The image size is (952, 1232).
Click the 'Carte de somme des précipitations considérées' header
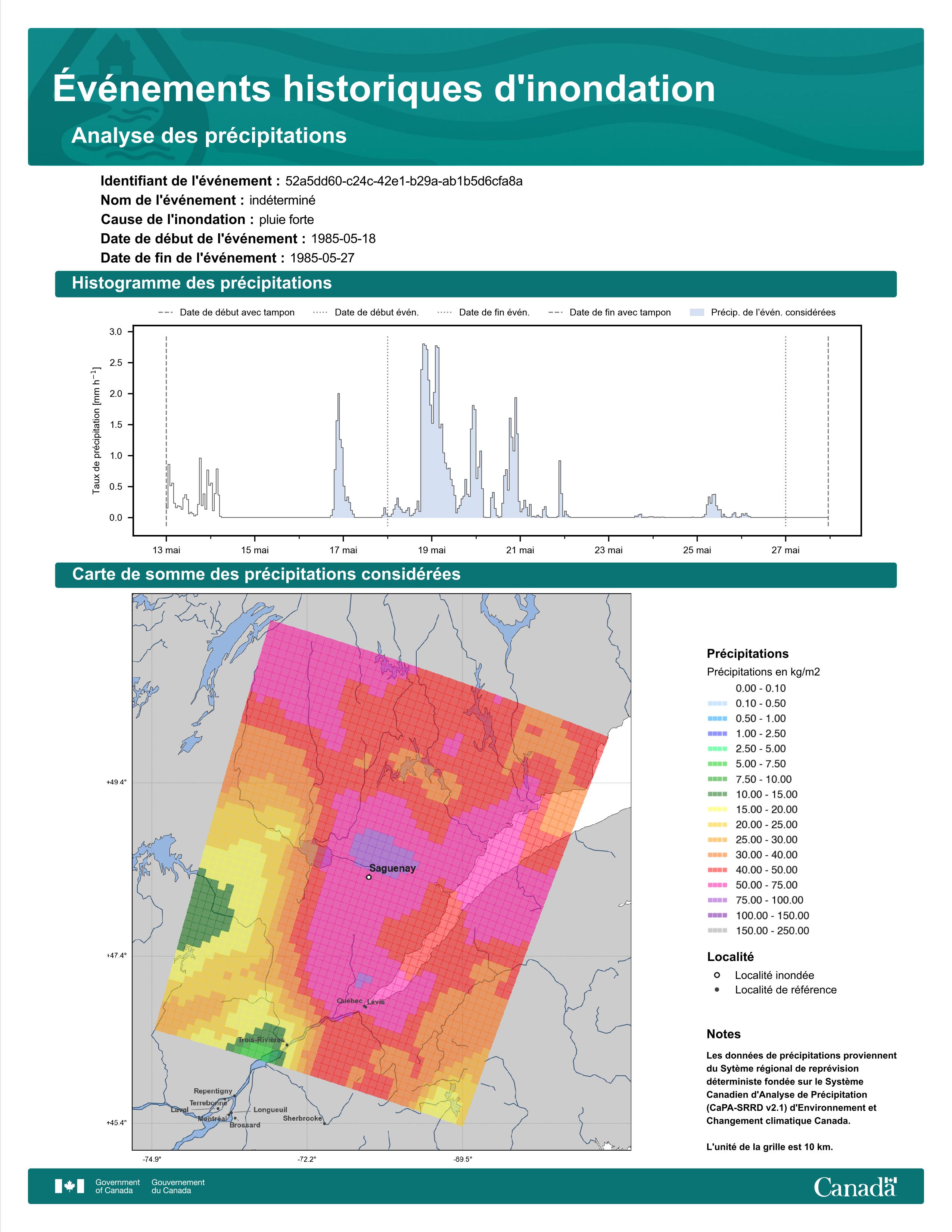coord(475,575)
